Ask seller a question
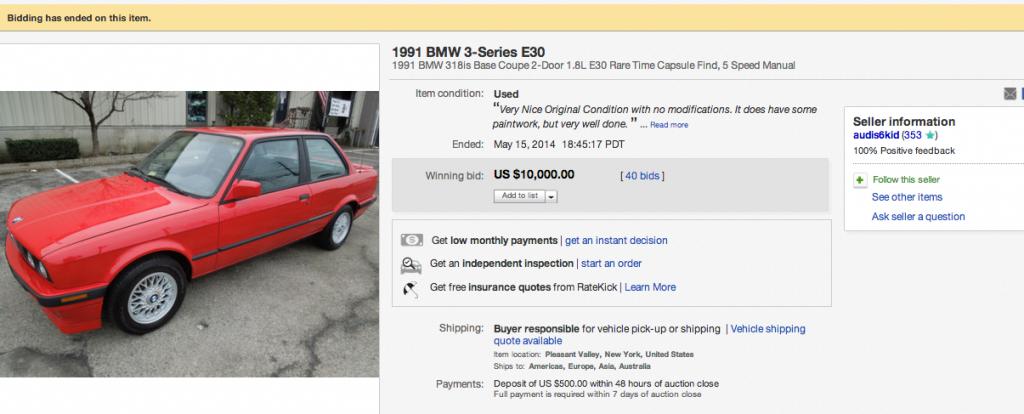 [918, 217]
